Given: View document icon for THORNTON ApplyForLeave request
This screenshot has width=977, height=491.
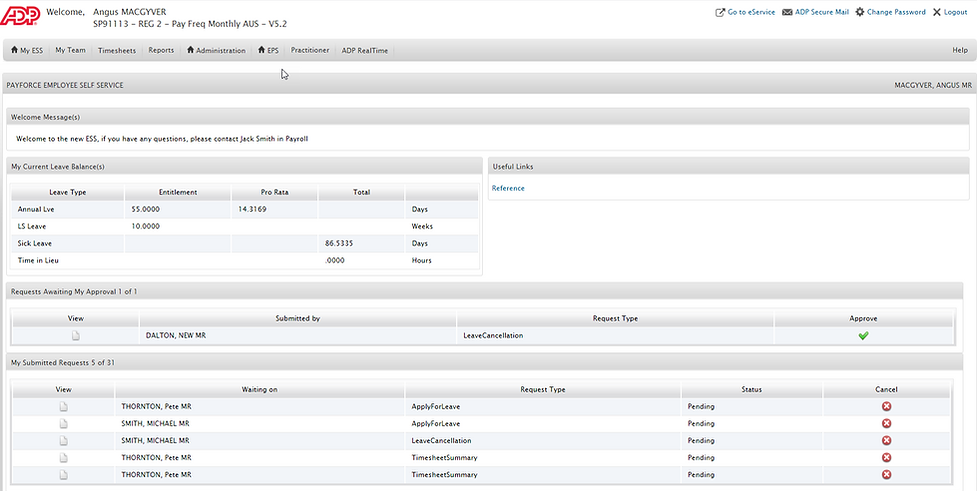Looking at the screenshot, I should 64,407.
